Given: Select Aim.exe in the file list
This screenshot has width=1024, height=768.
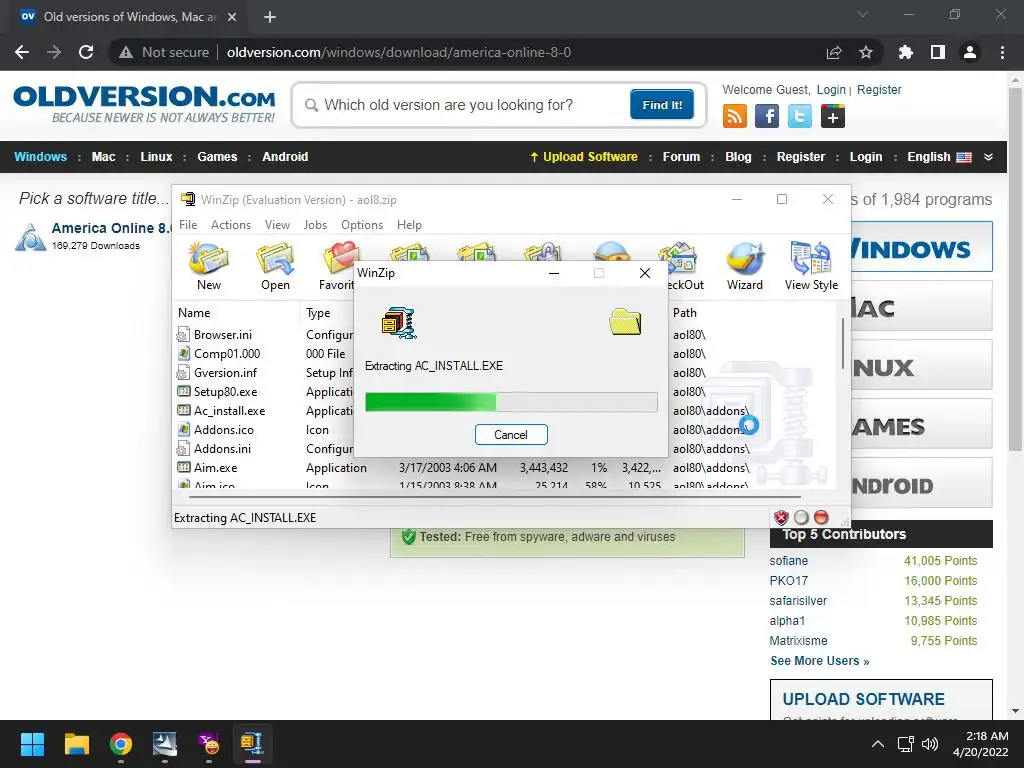Looking at the screenshot, I should click(x=216, y=468).
